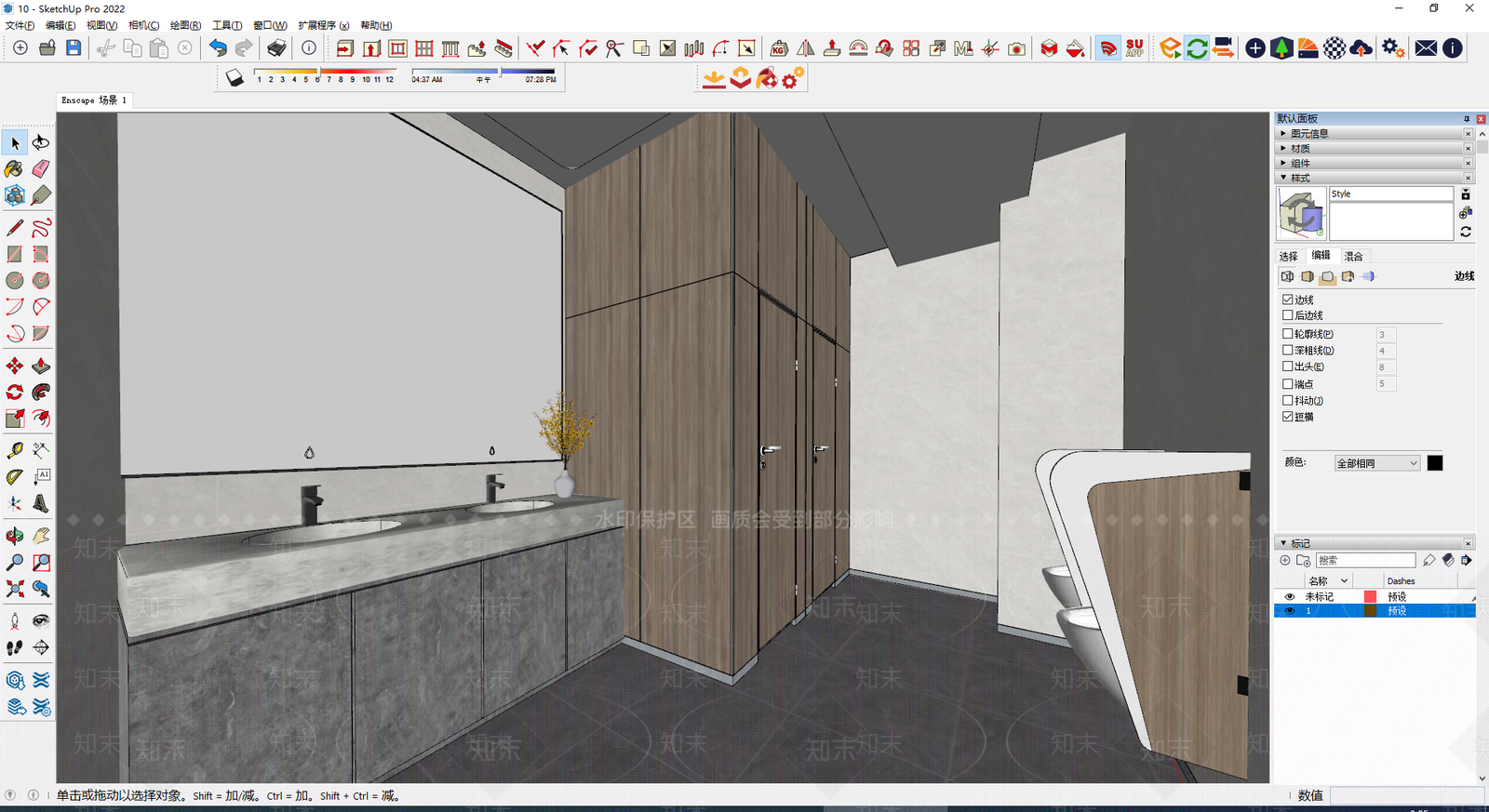This screenshot has height=812, width=1489.
Task: Select the Orbit camera tool
Action: 15,536
